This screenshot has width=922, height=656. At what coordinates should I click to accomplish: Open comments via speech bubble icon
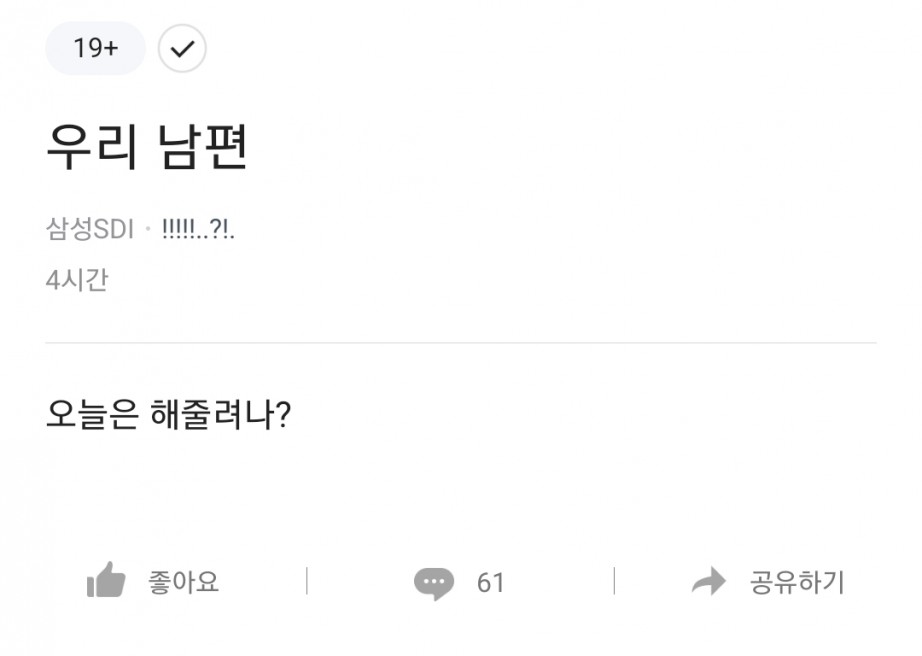point(433,583)
